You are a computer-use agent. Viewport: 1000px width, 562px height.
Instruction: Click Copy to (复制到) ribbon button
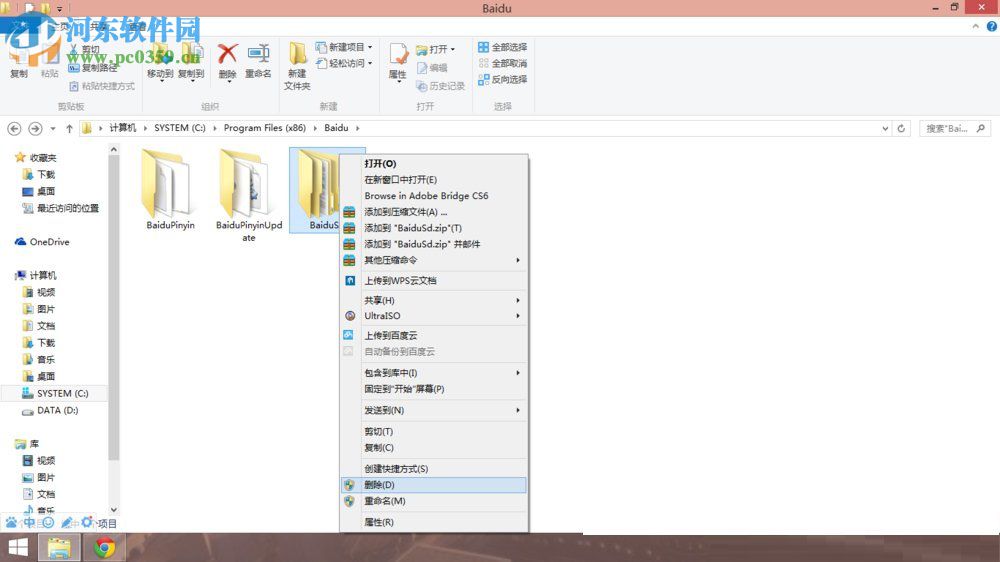191,63
